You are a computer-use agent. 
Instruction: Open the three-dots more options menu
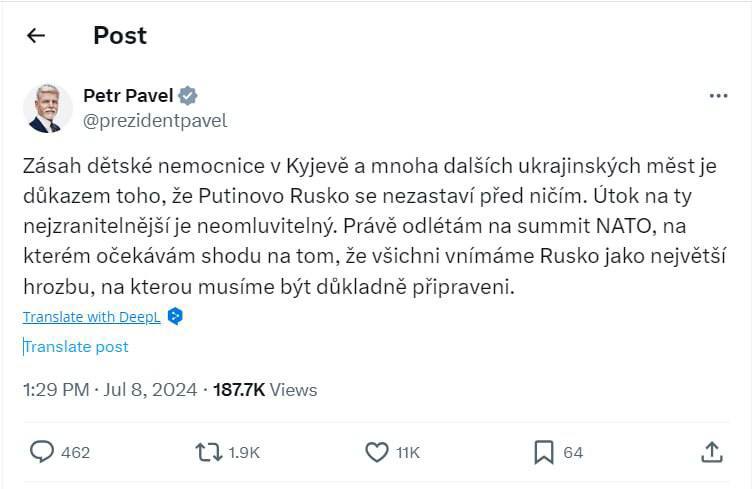tap(718, 96)
